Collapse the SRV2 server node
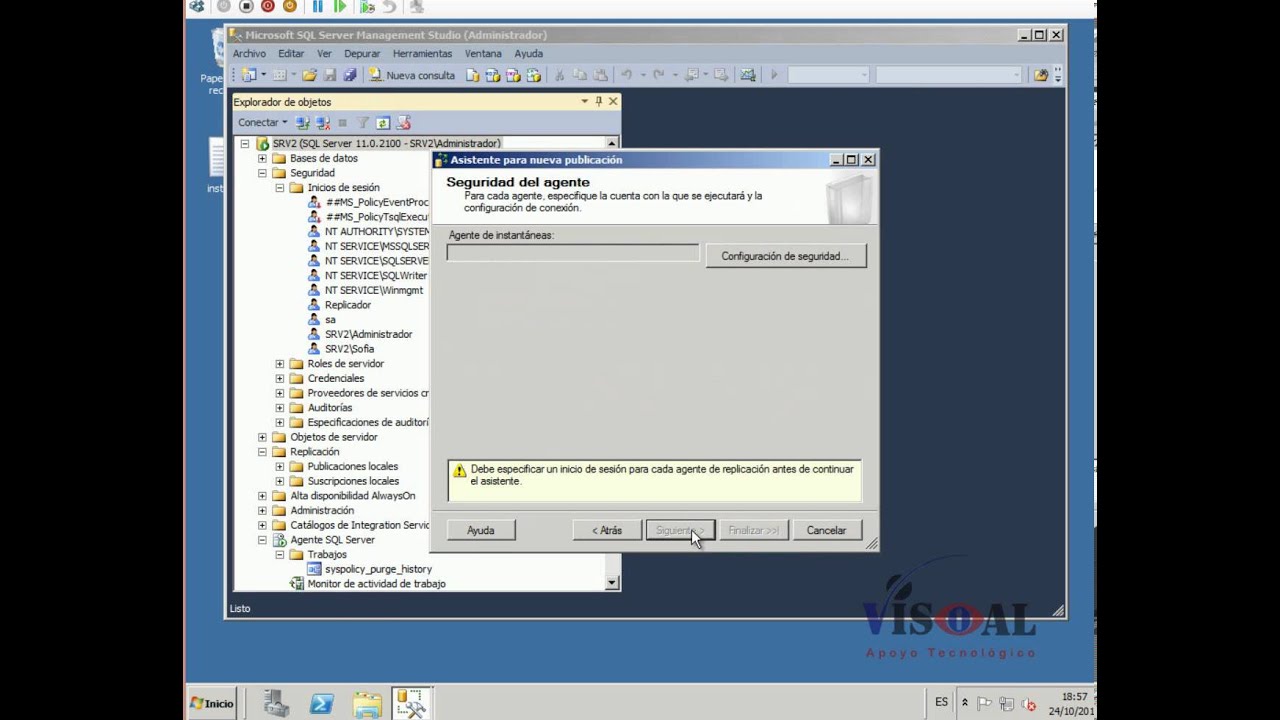Image resolution: width=1280 pixels, height=720 pixels. point(245,144)
